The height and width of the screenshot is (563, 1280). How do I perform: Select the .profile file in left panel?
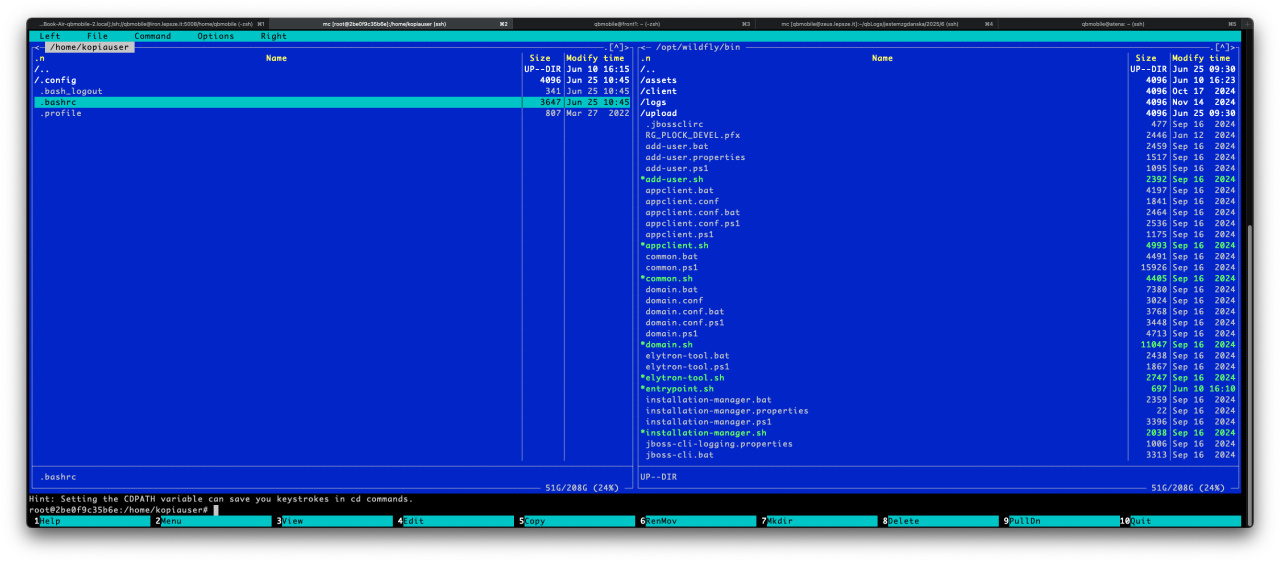point(61,113)
